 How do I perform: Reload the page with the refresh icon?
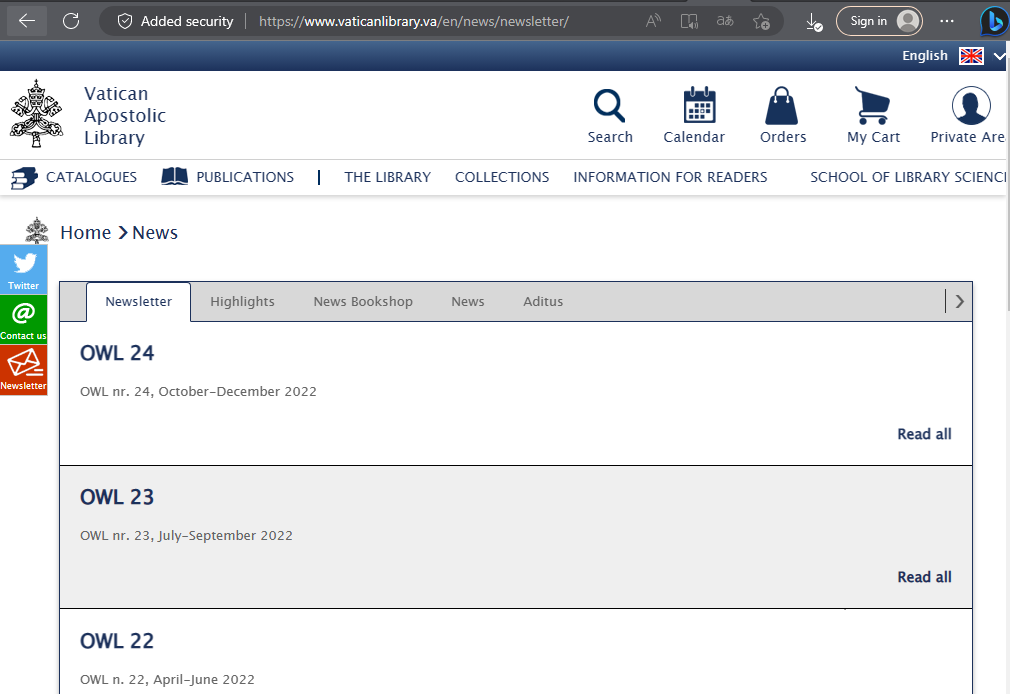coord(71,21)
